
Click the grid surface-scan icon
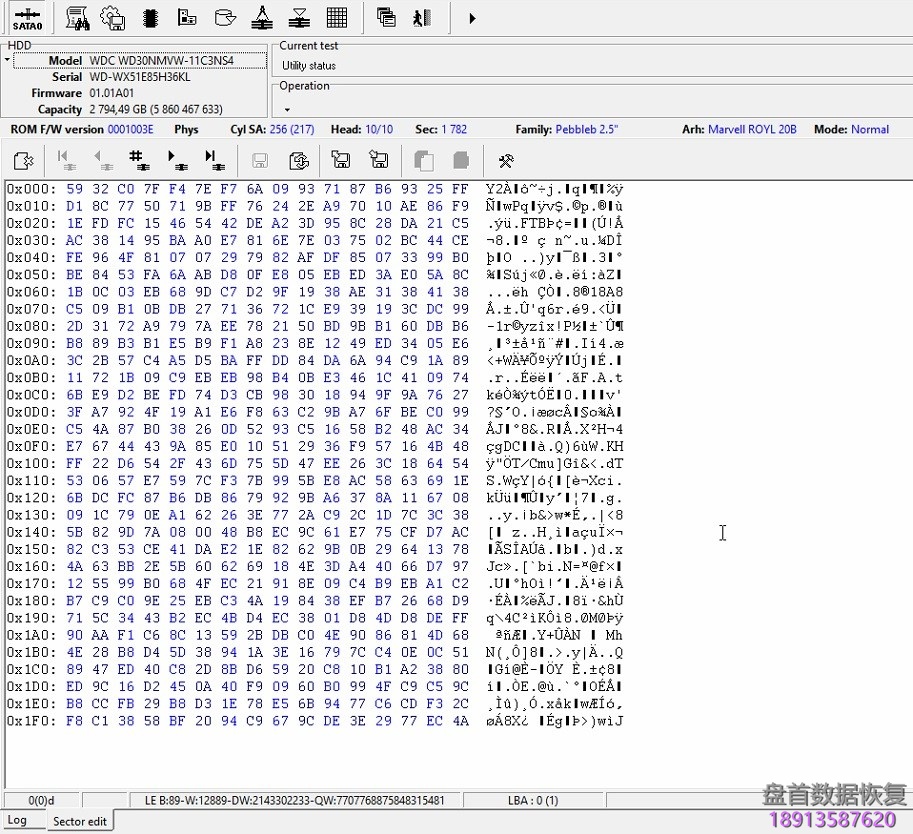point(337,18)
